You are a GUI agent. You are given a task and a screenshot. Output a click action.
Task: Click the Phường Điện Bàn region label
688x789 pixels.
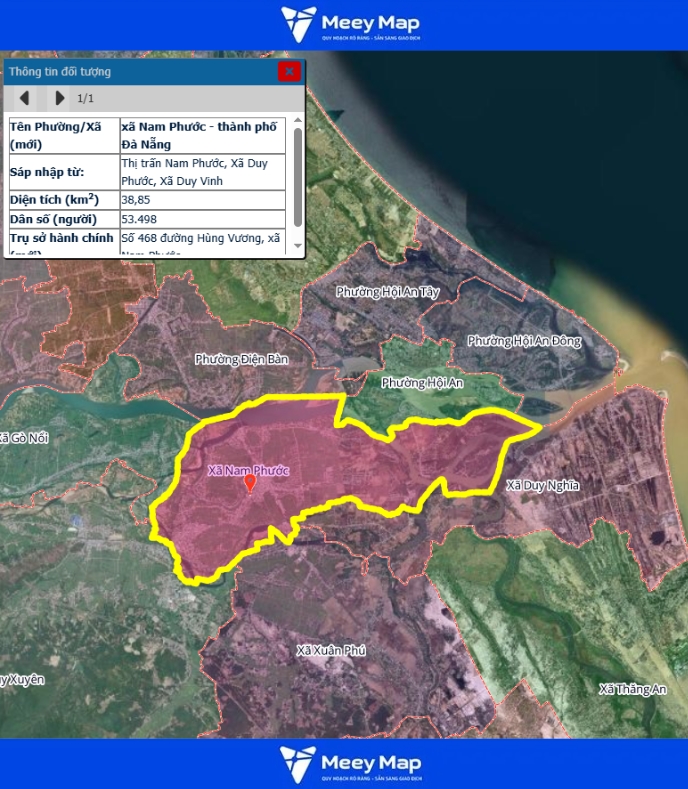coord(241,359)
